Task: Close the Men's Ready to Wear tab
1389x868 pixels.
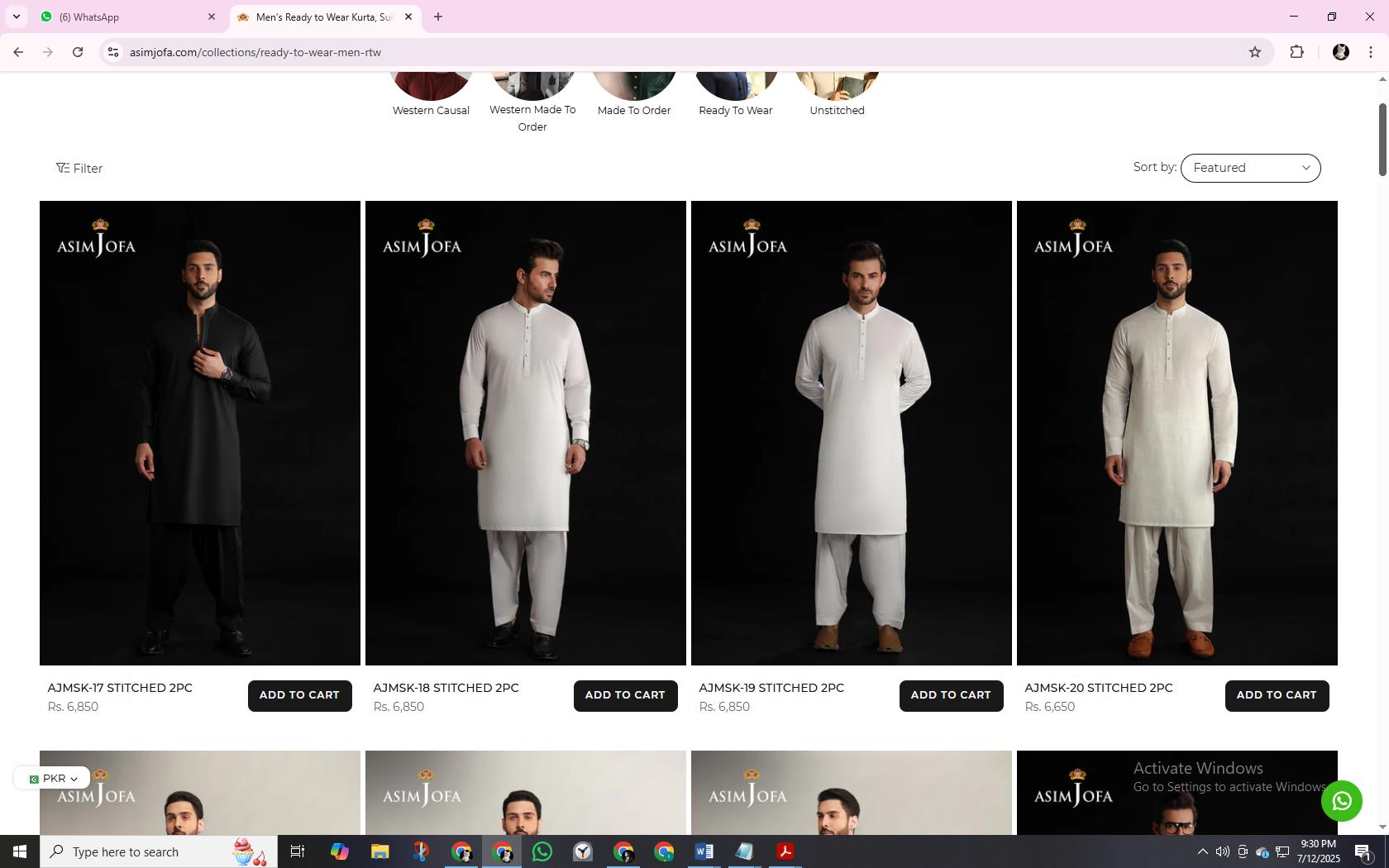Action: click(x=408, y=17)
